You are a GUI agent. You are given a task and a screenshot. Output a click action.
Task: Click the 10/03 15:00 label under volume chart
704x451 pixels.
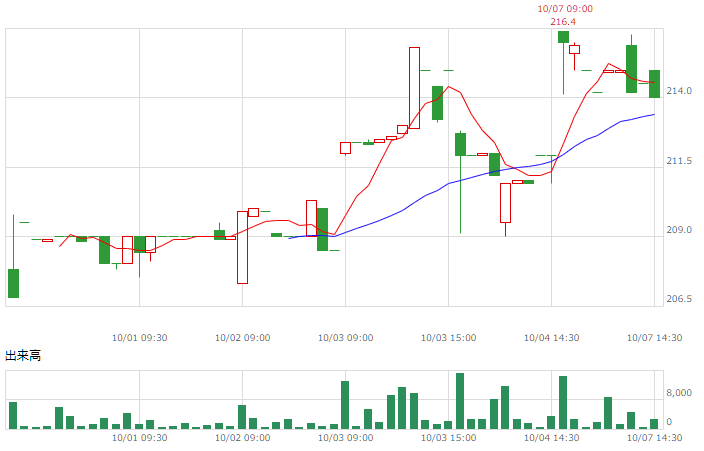(449, 438)
